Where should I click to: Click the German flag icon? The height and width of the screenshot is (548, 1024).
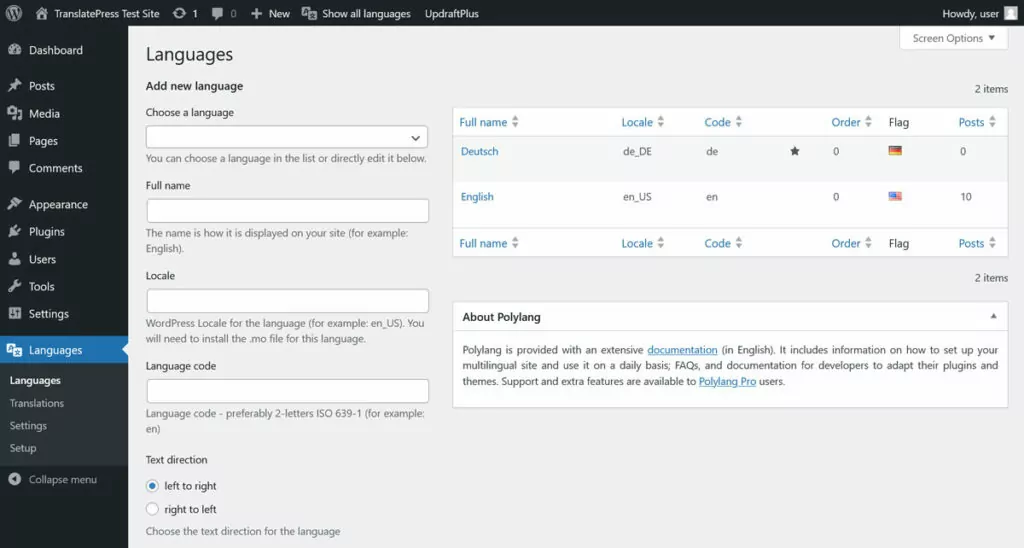click(x=895, y=150)
